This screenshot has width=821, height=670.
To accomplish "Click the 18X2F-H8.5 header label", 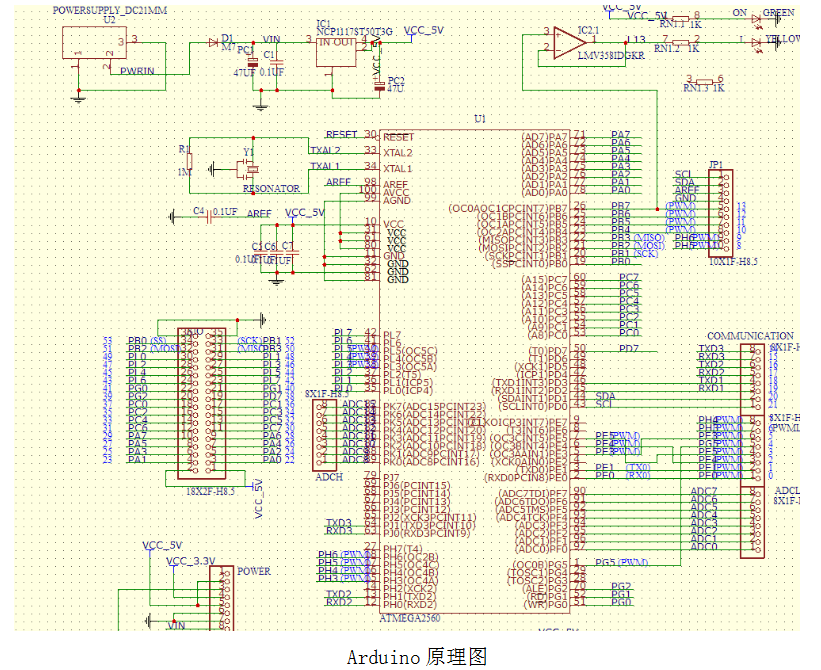I will point(210,492).
